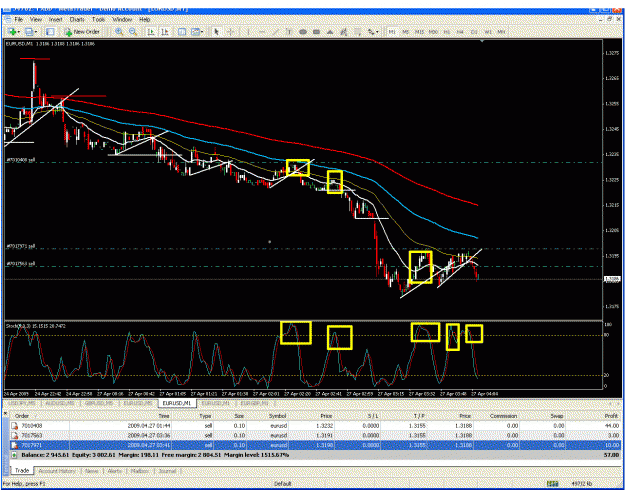This screenshot has width=625, height=490.
Task: Select the Crosshair tool
Action: 230,31
